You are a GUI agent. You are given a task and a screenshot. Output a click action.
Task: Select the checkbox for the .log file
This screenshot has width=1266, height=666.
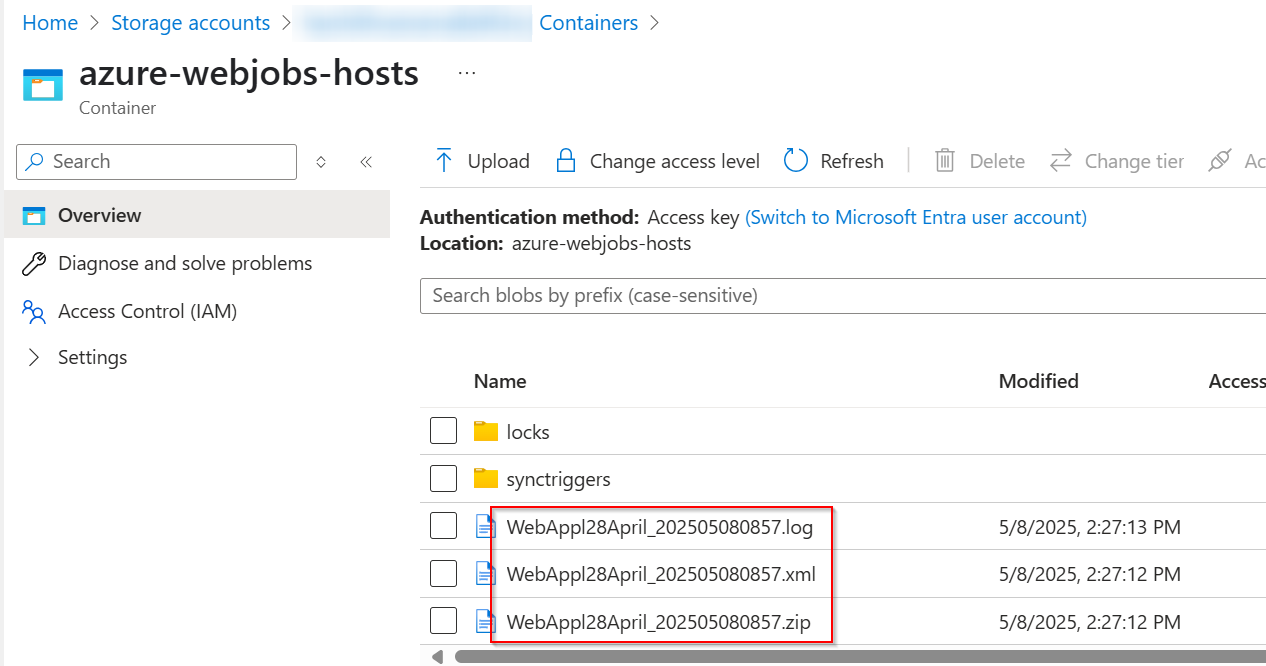point(443,526)
